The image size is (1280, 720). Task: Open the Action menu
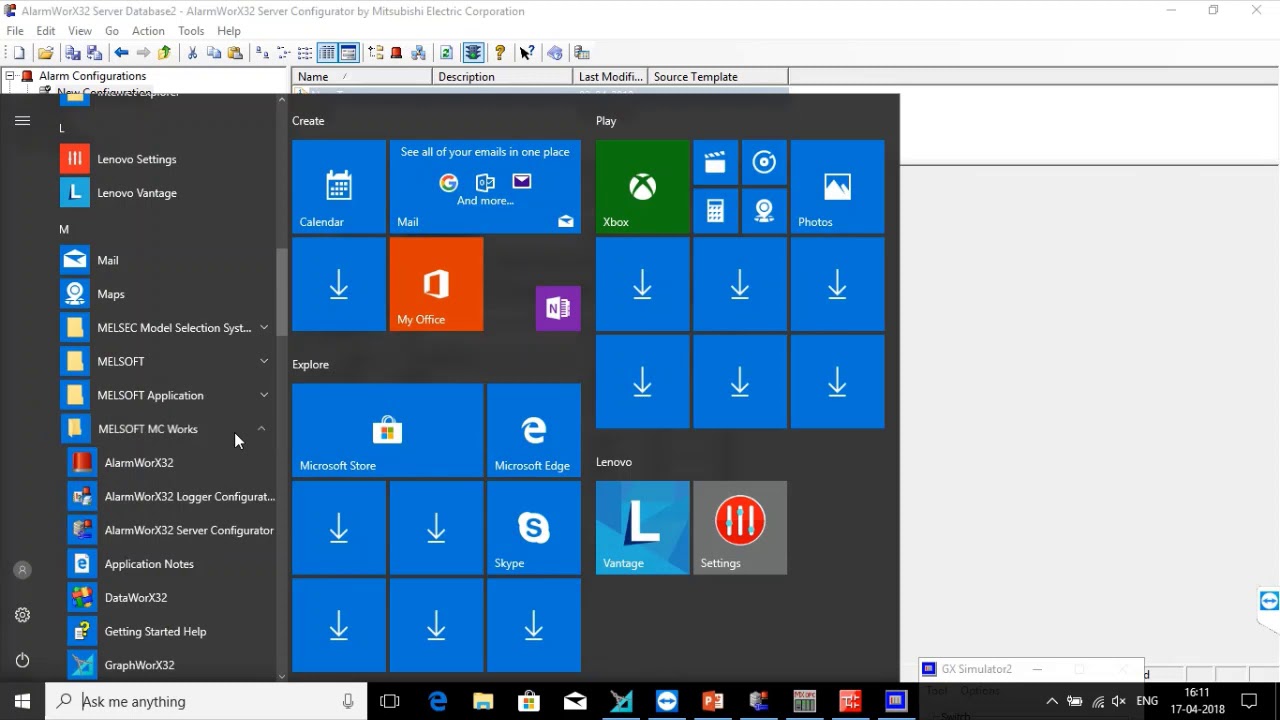pyautogui.click(x=148, y=31)
